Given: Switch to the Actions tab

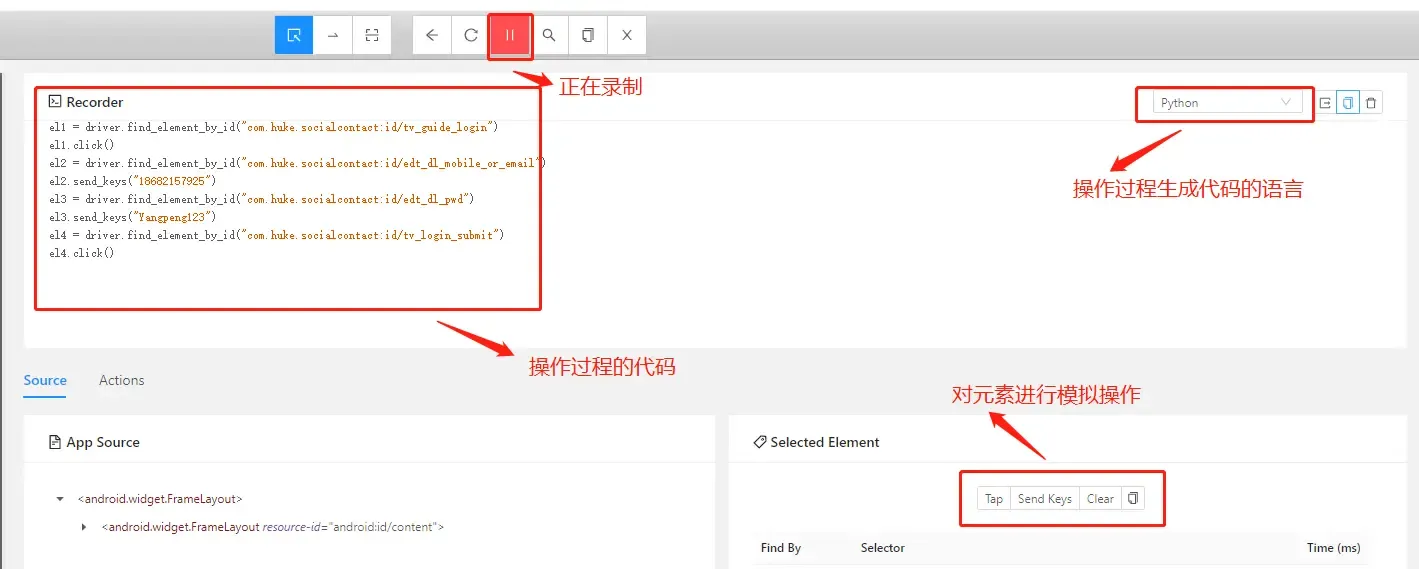Looking at the screenshot, I should pos(121,380).
